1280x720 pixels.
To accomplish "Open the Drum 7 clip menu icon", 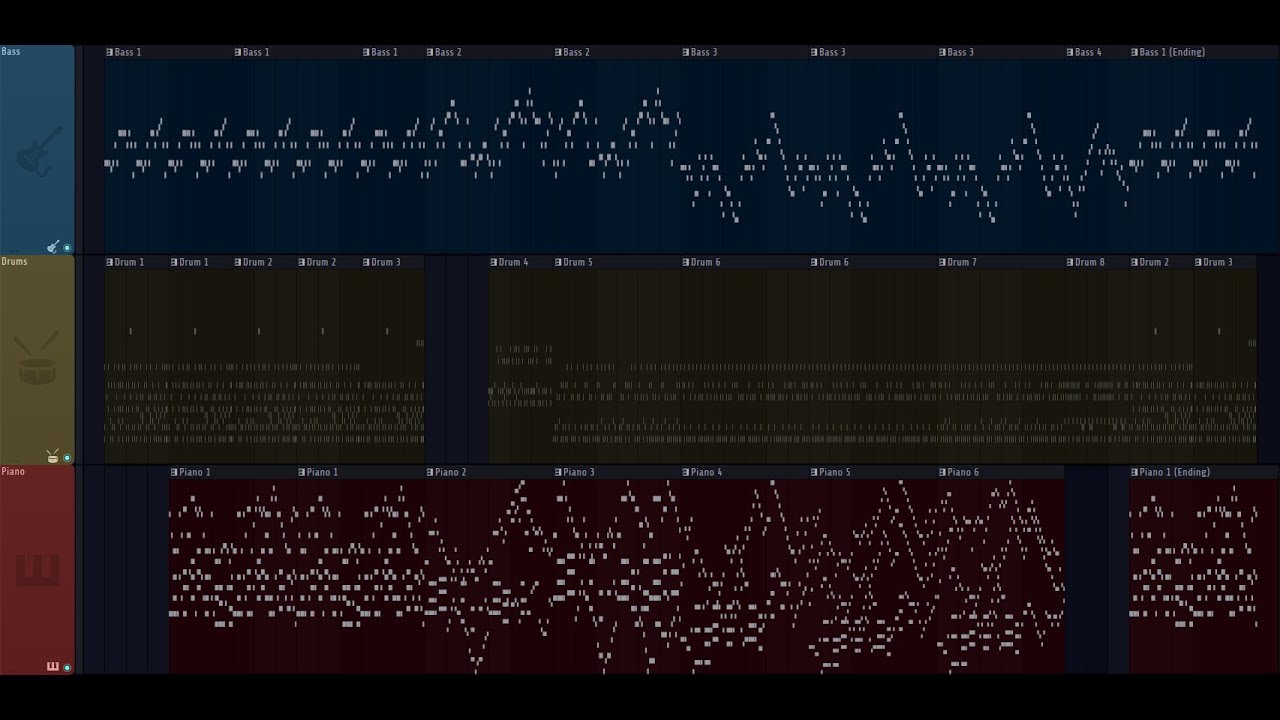I will (x=942, y=262).
